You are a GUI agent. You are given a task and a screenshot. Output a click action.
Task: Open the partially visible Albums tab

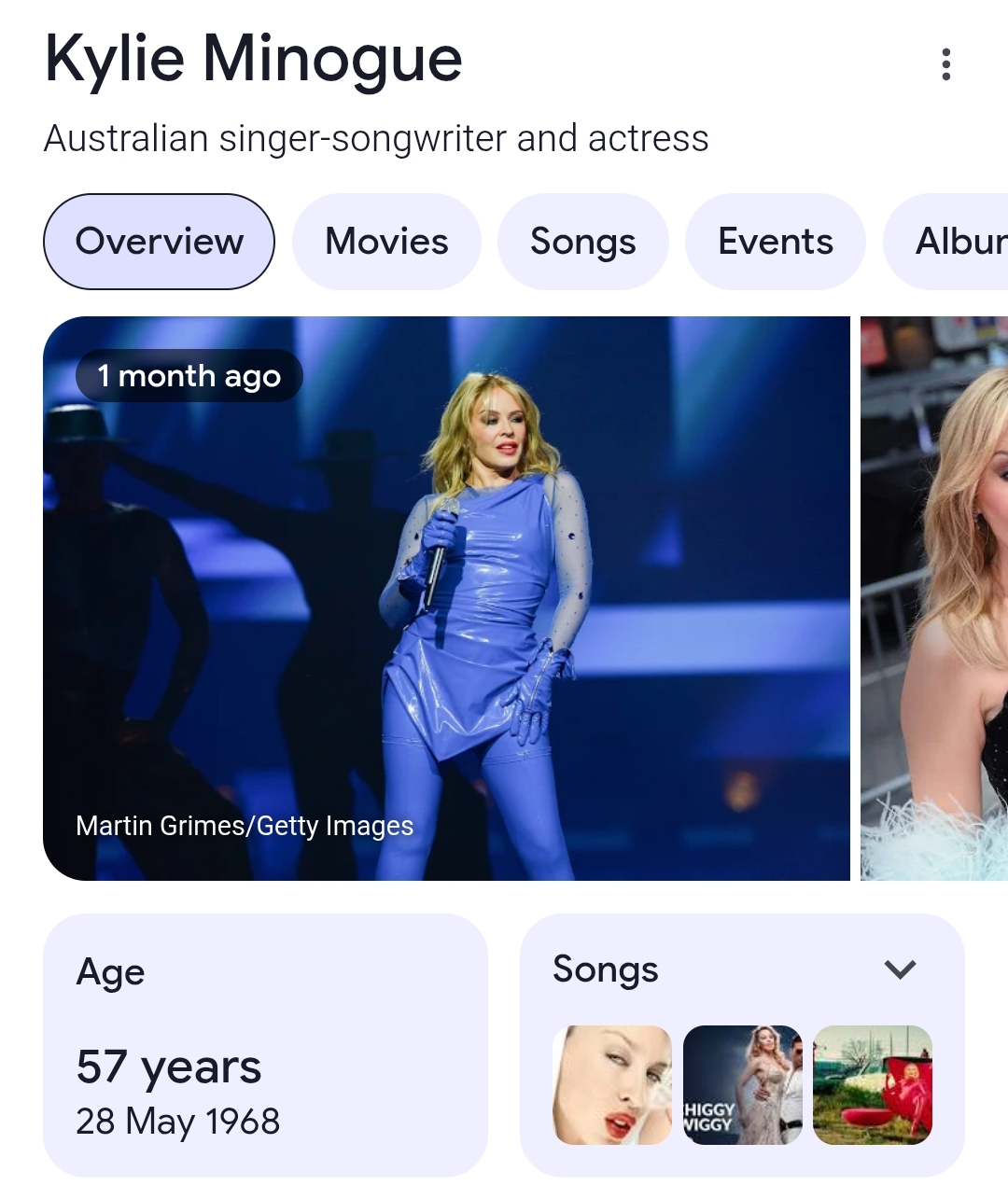947,242
